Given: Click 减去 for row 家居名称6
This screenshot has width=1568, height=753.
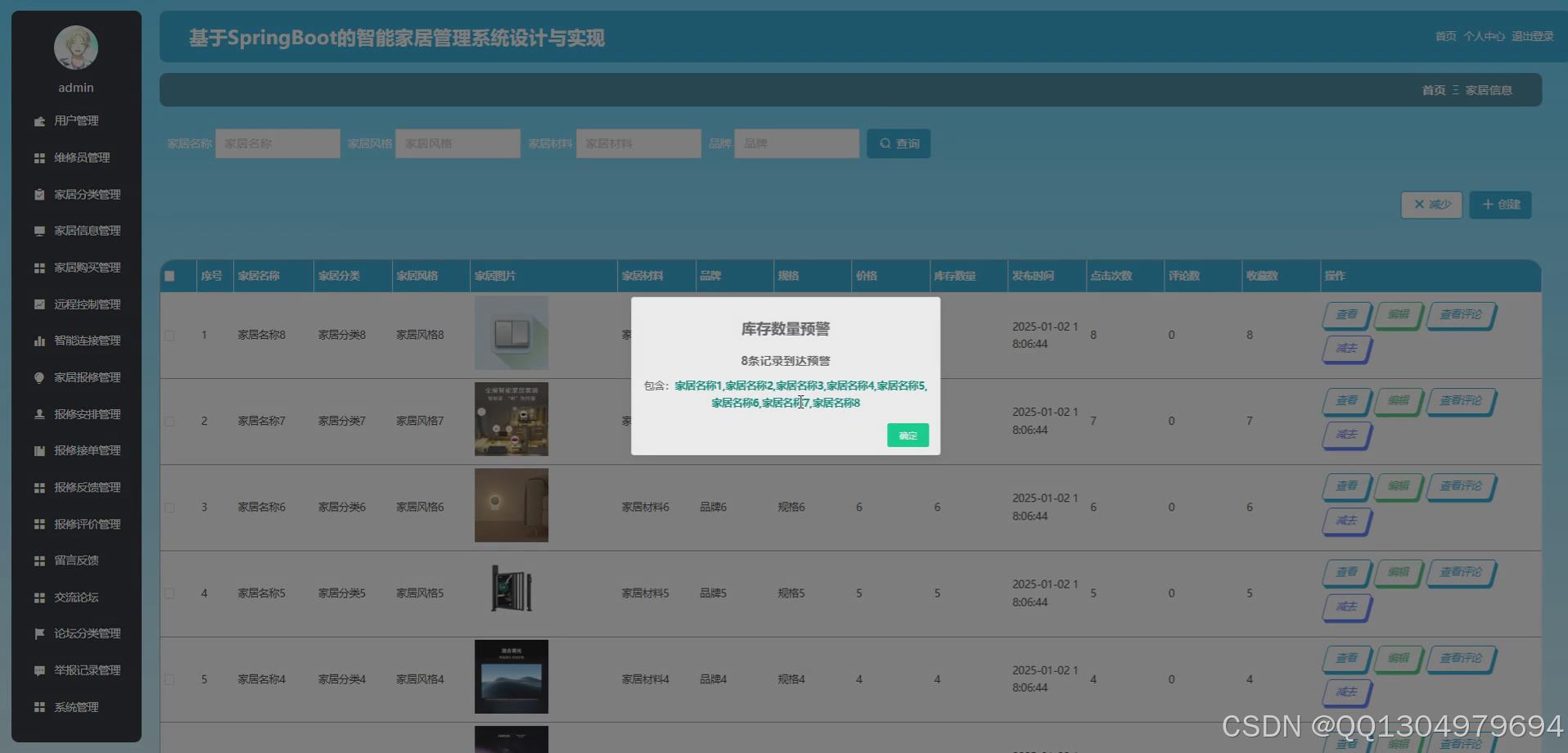Looking at the screenshot, I should (1346, 521).
